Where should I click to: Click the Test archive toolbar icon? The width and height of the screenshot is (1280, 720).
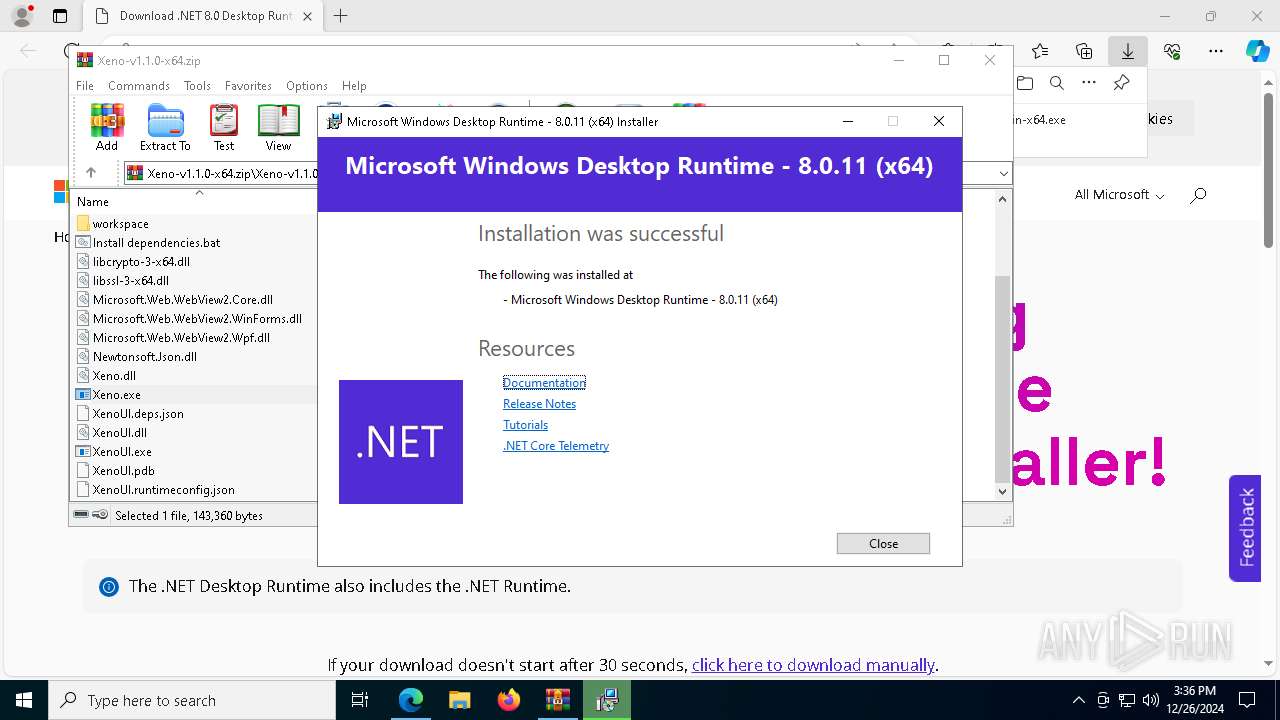click(x=224, y=127)
